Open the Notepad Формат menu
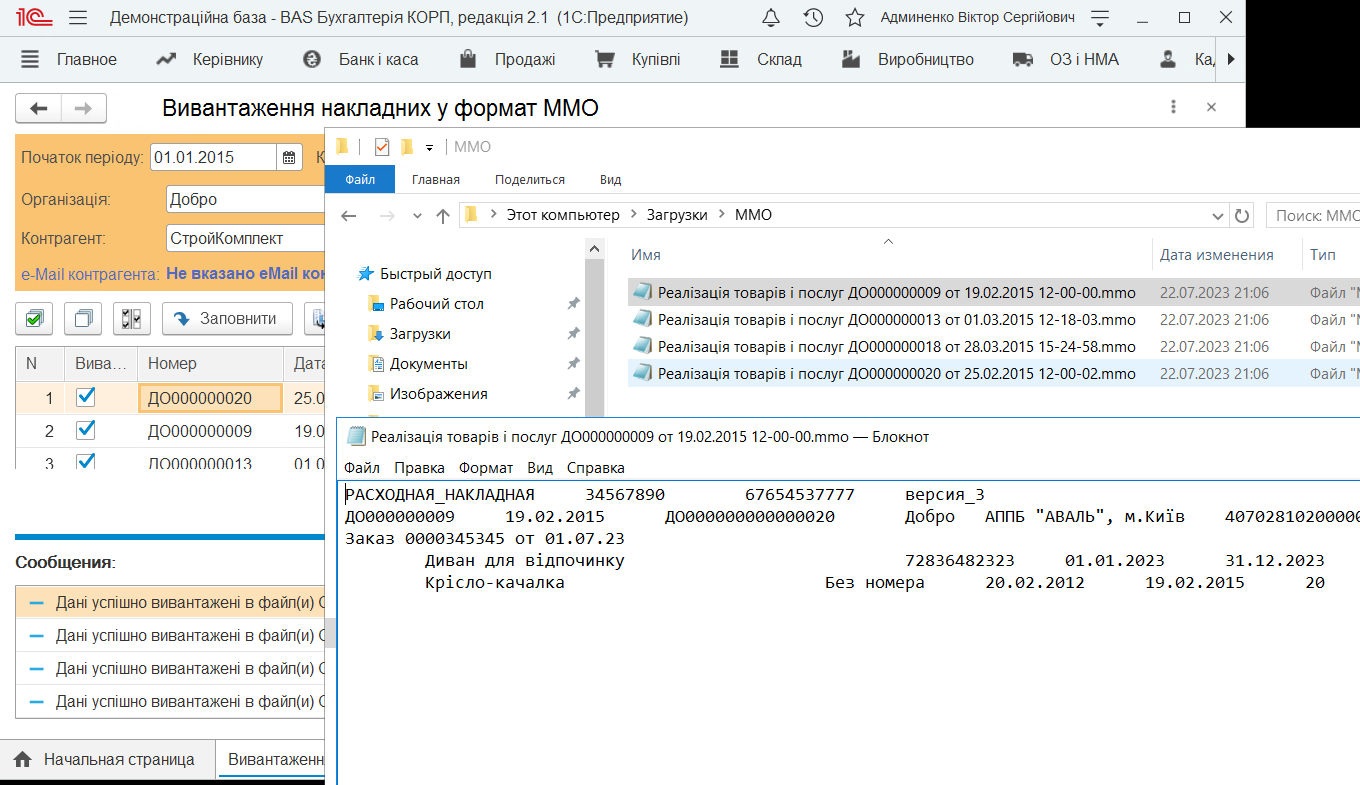This screenshot has height=785, width=1360. click(x=486, y=467)
